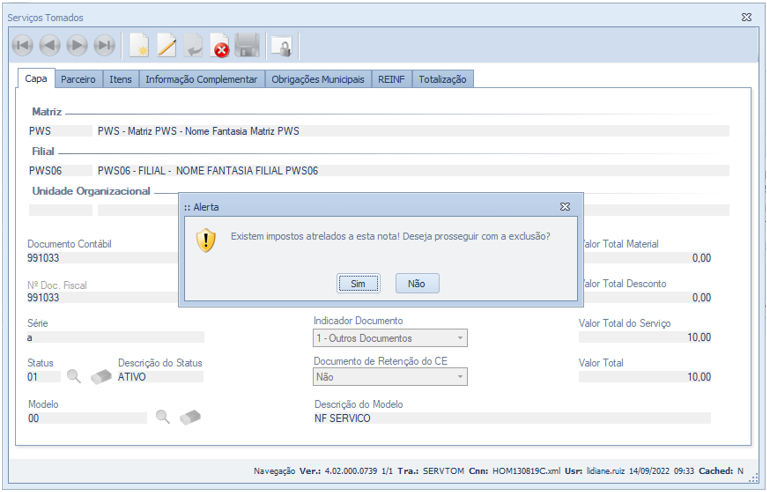Click the Matriz description 'PWS - Matriz PWS'

[413, 131]
